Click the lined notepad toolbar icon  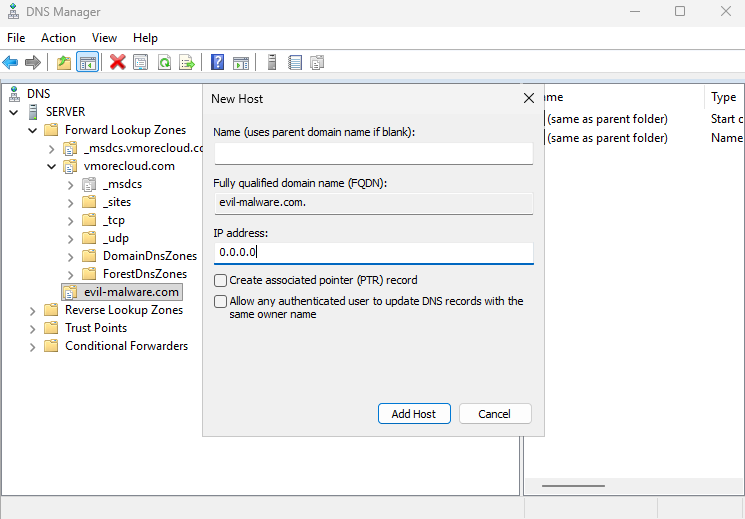[x=295, y=62]
